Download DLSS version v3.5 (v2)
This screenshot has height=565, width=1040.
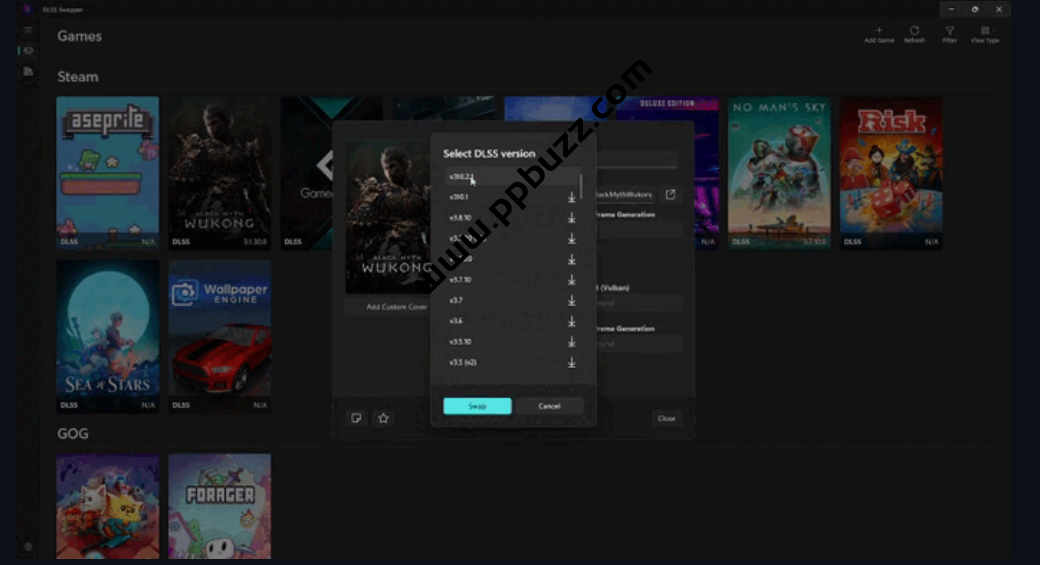point(571,363)
